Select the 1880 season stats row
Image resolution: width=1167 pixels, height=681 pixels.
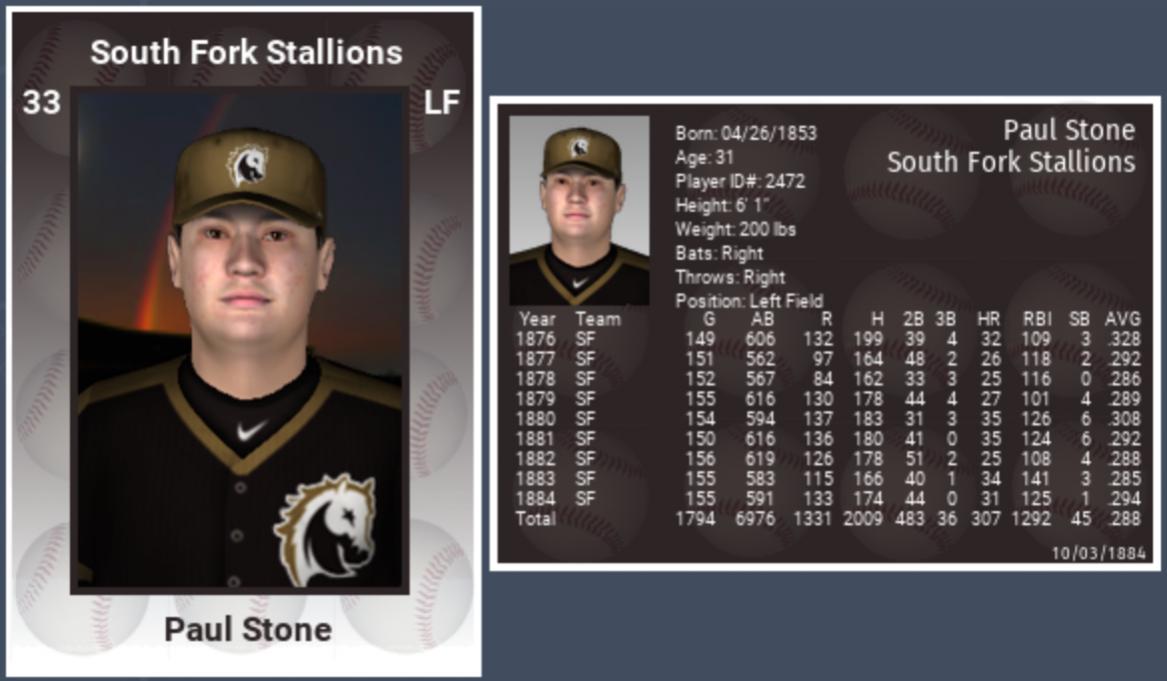tap(827, 419)
